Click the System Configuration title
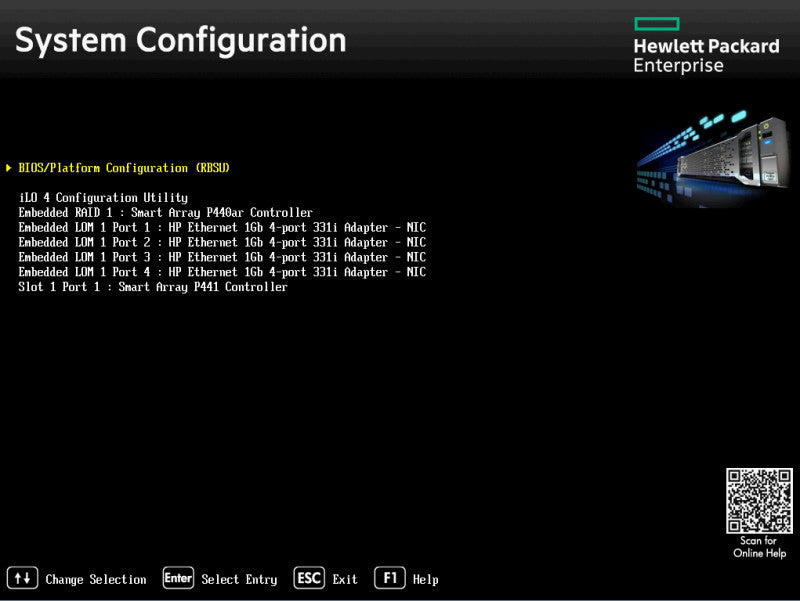The height and width of the screenshot is (601, 800). point(181,40)
